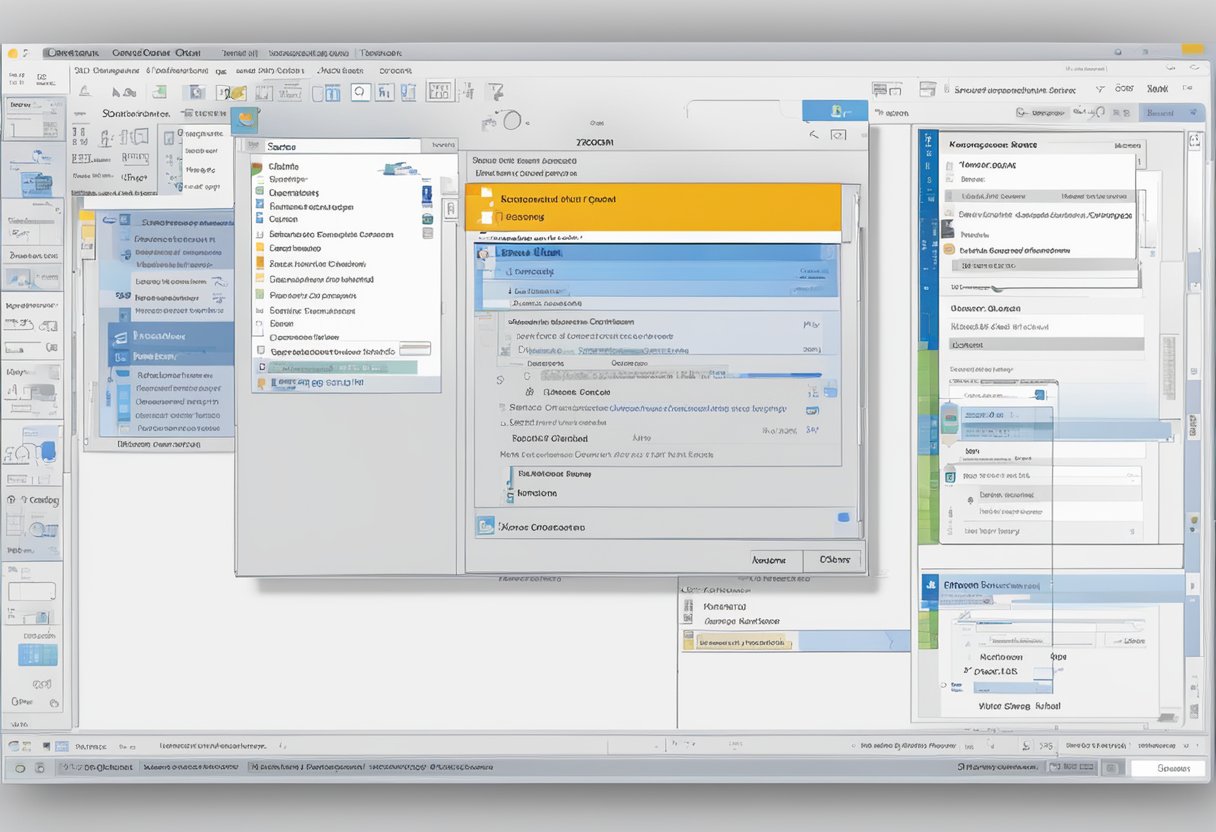Image resolution: width=1216 pixels, height=832 pixels.
Task: Select the magnifier search icon in the toolbar
Action: point(359,92)
